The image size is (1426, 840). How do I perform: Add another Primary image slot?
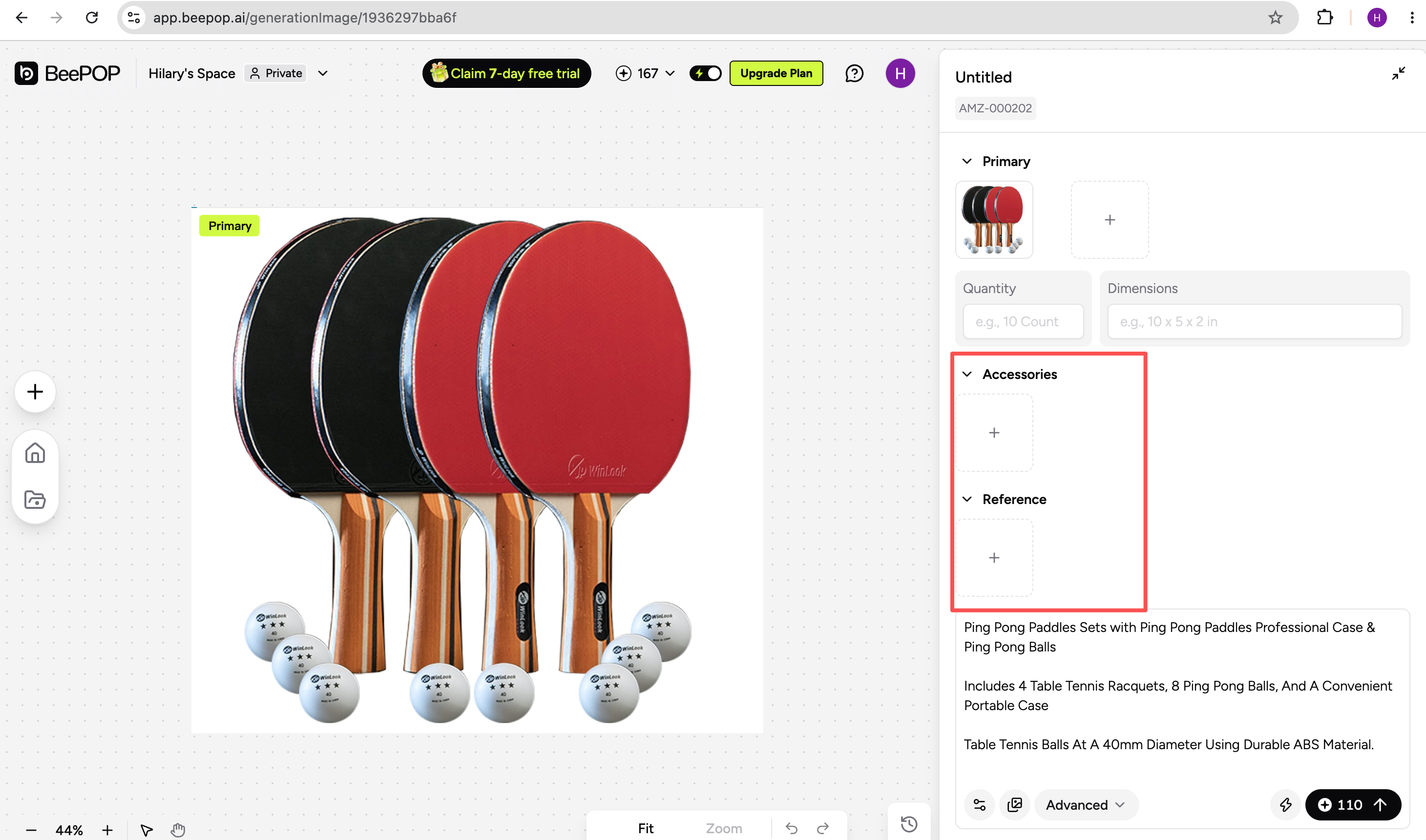point(1110,220)
